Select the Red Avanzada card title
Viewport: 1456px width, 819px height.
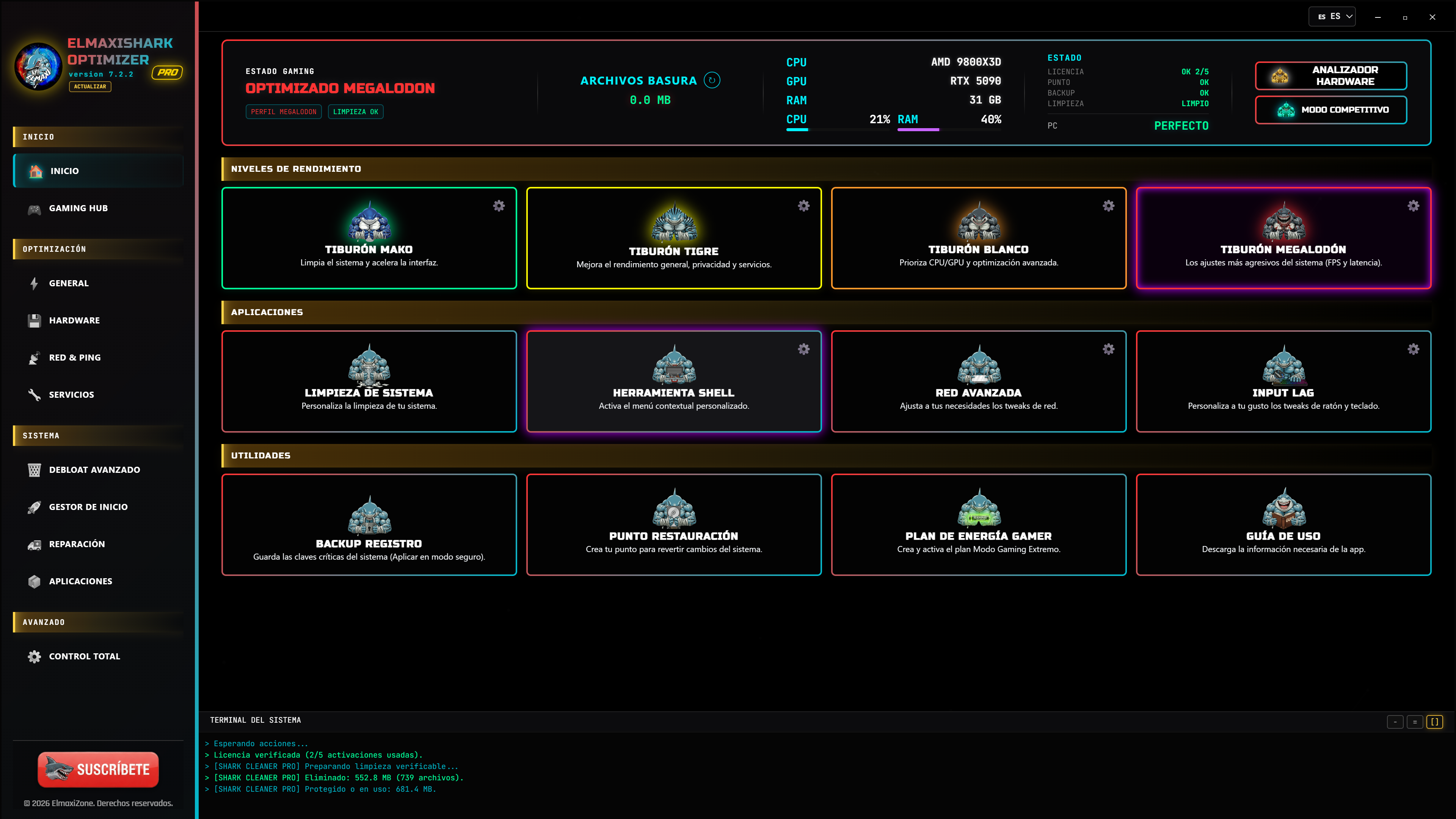click(978, 393)
